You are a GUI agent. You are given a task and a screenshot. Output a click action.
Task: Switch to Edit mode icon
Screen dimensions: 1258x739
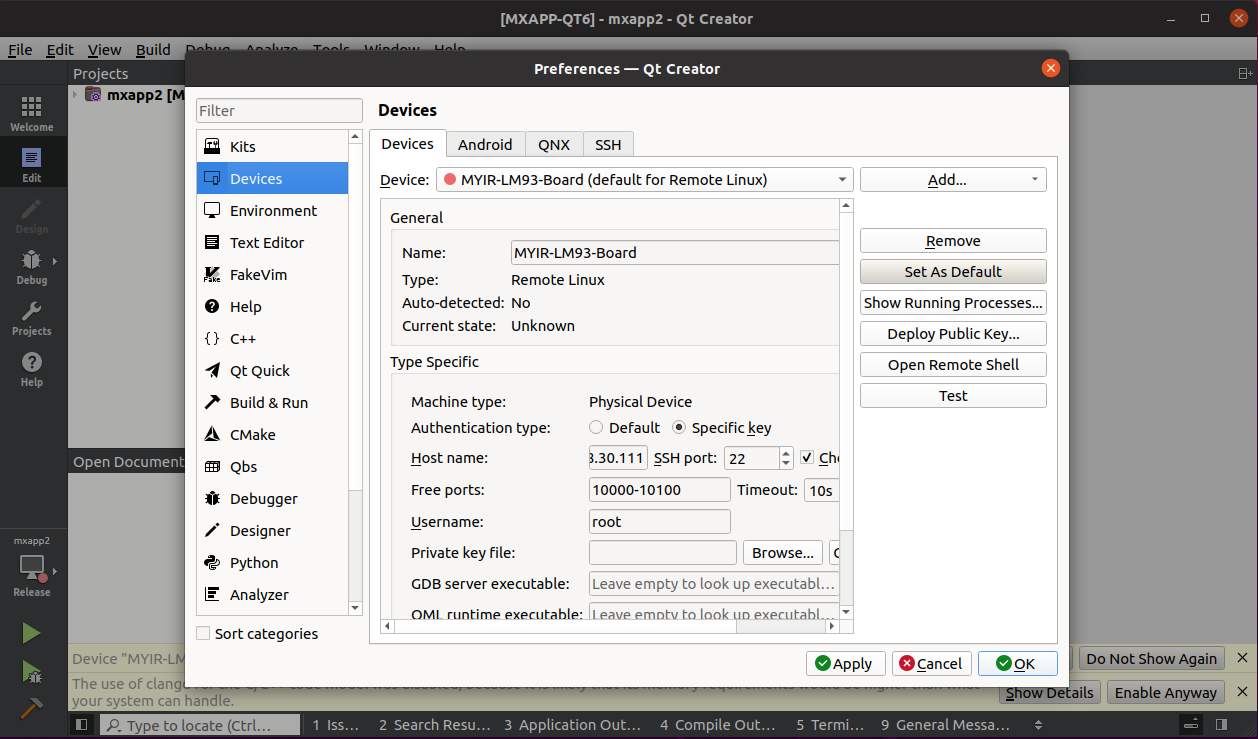pyautogui.click(x=31, y=165)
